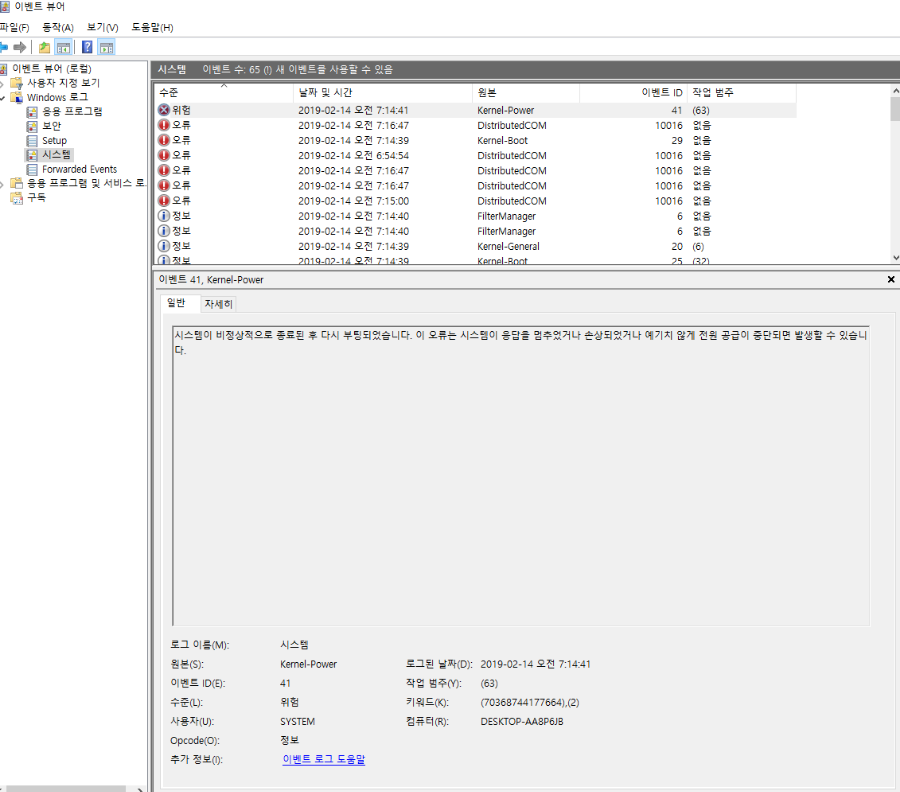Click the Forward arrow toolbar icon
Image resolution: width=900 pixels, height=792 pixels.
[x=20, y=47]
